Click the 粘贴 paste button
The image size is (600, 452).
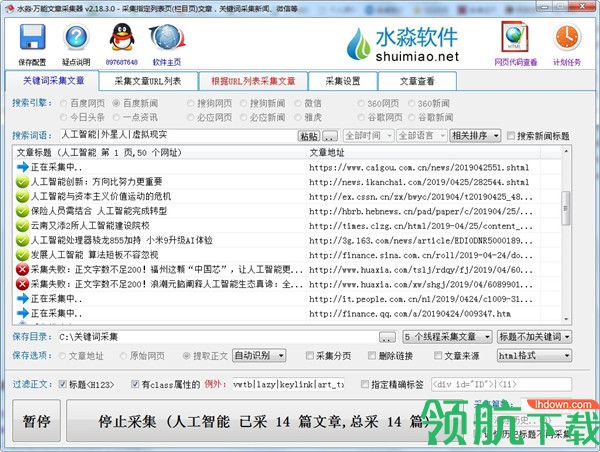(x=309, y=136)
